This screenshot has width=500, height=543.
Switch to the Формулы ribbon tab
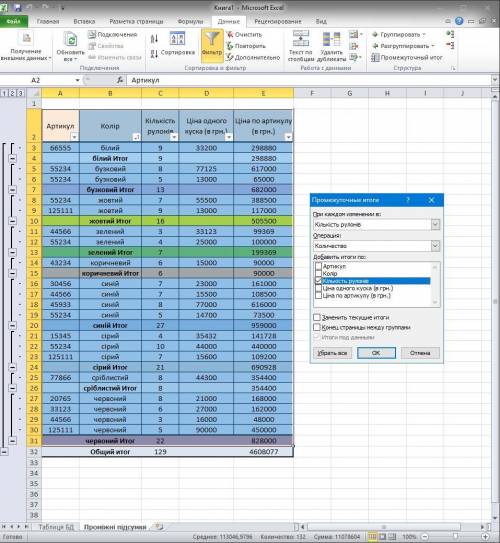coord(190,21)
